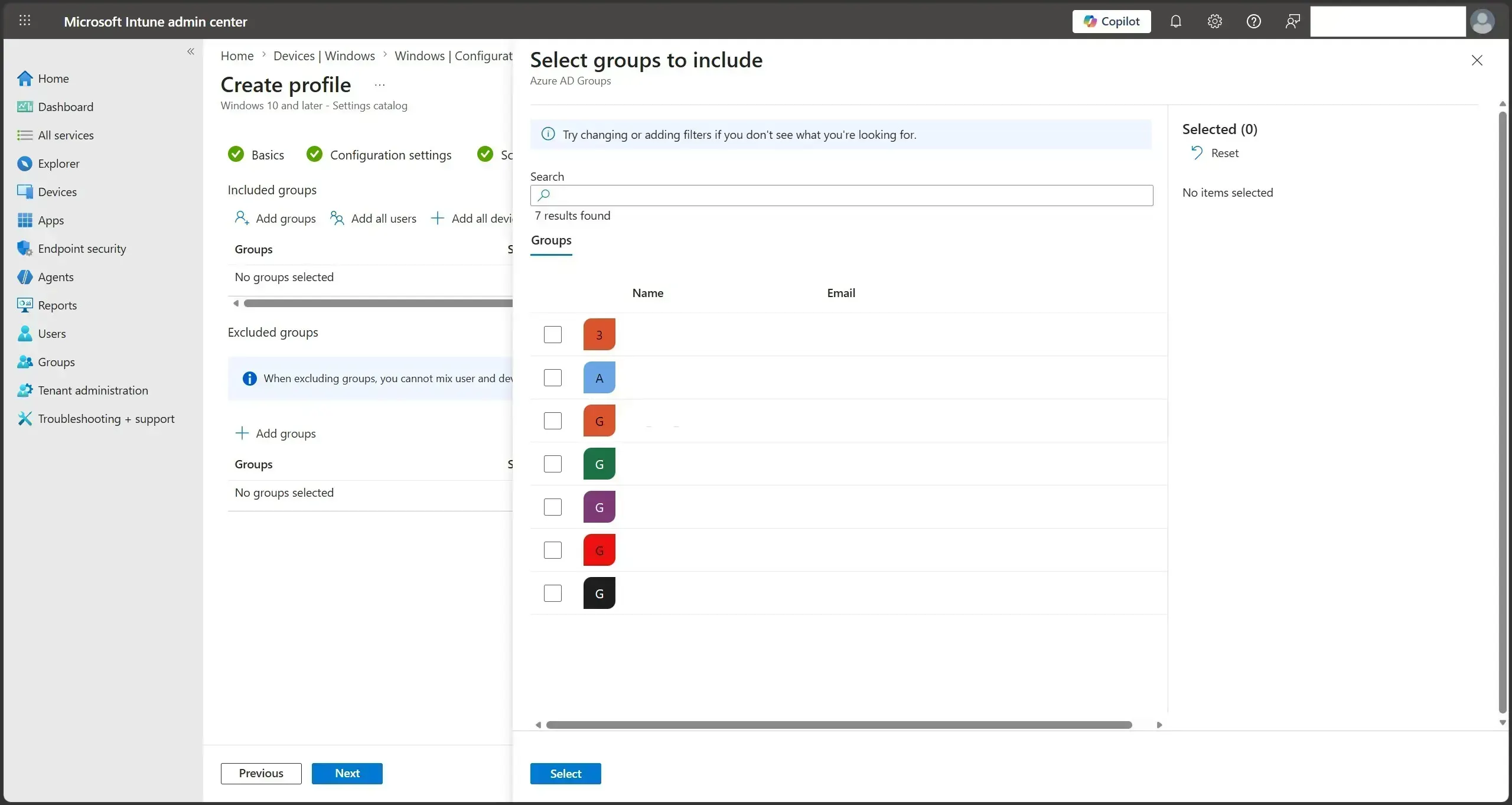The image size is (1512, 805).
Task: Click the green 'G' group avatar
Action: tap(599, 464)
